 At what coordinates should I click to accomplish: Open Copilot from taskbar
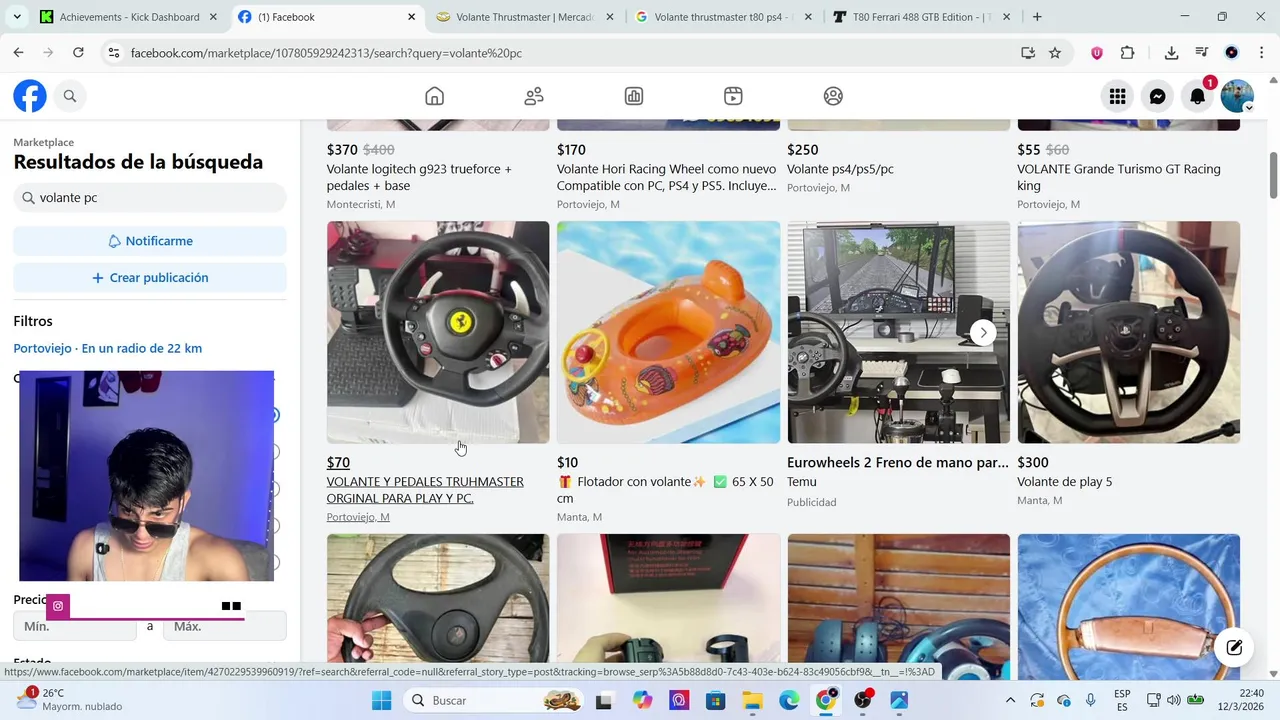(x=642, y=700)
